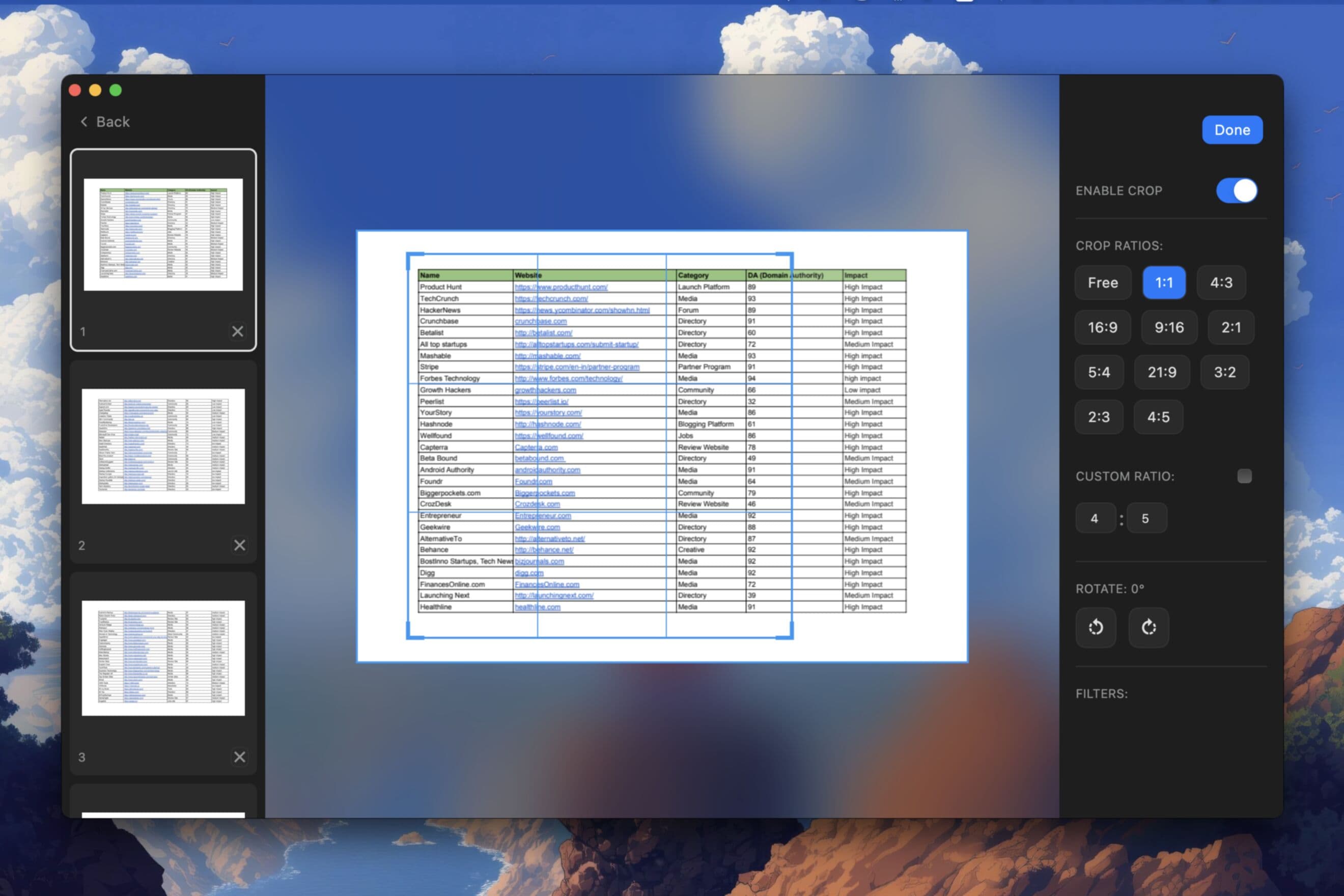Click the custom ratio height field showing 5

coord(1146,518)
